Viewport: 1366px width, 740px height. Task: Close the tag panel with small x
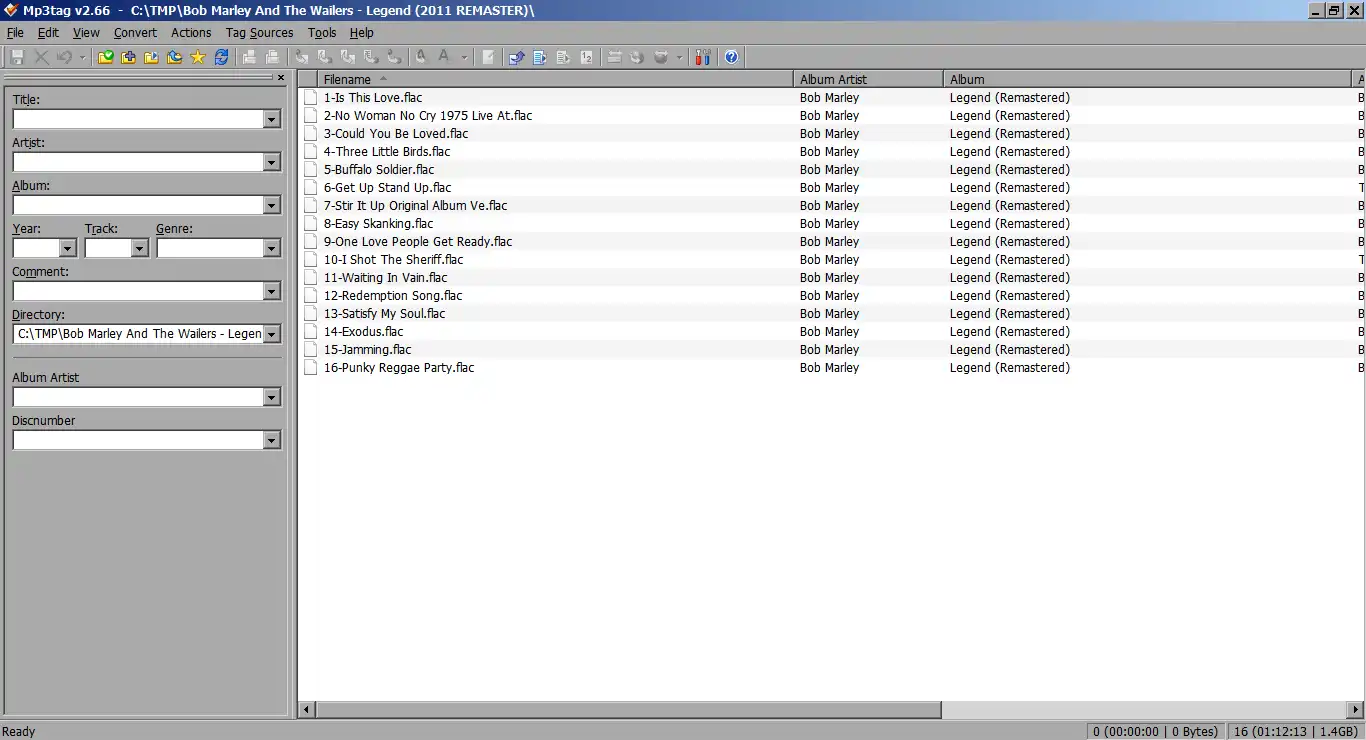[x=281, y=77]
